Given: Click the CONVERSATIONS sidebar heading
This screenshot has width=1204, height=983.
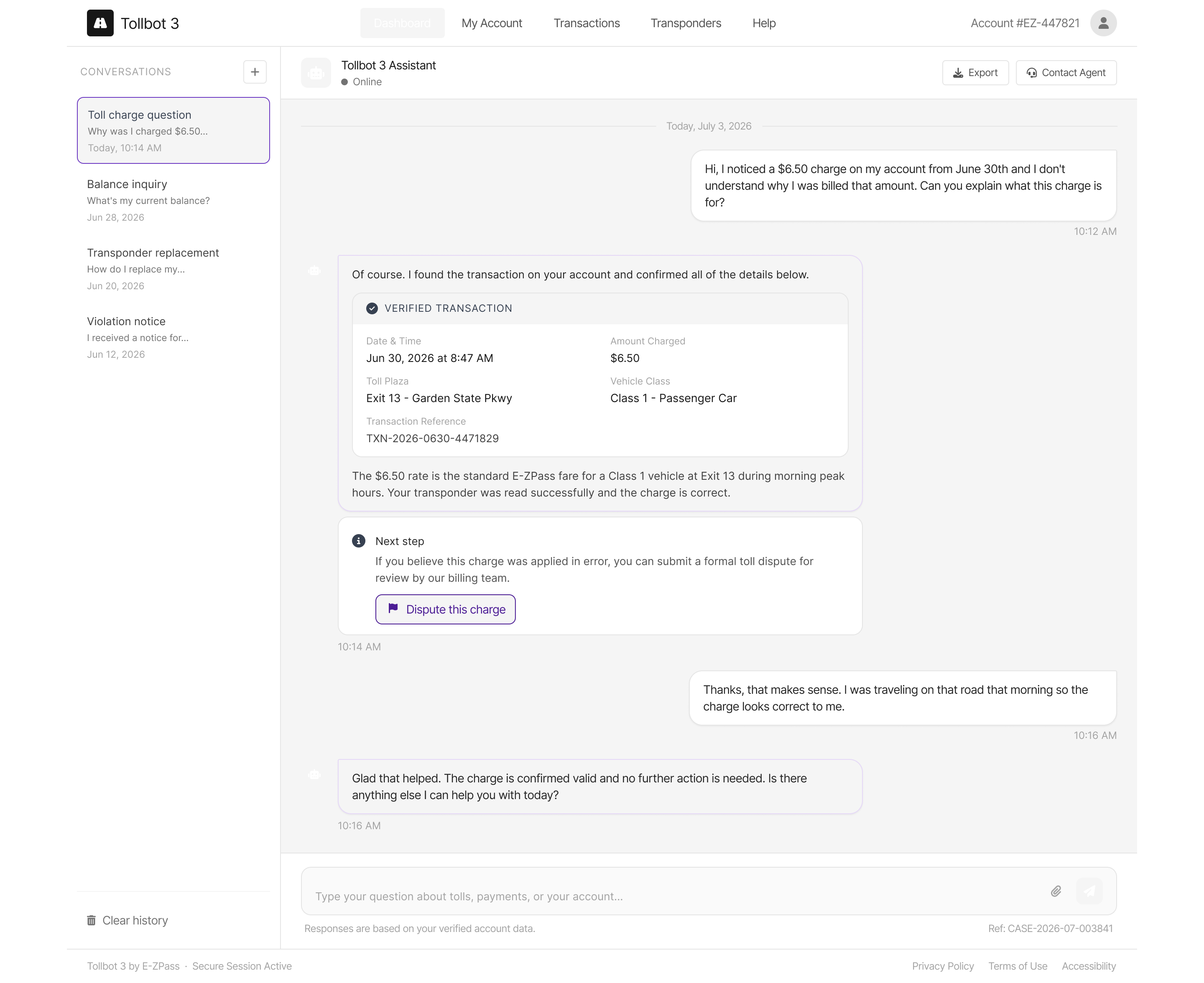Looking at the screenshot, I should tap(125, 72).
